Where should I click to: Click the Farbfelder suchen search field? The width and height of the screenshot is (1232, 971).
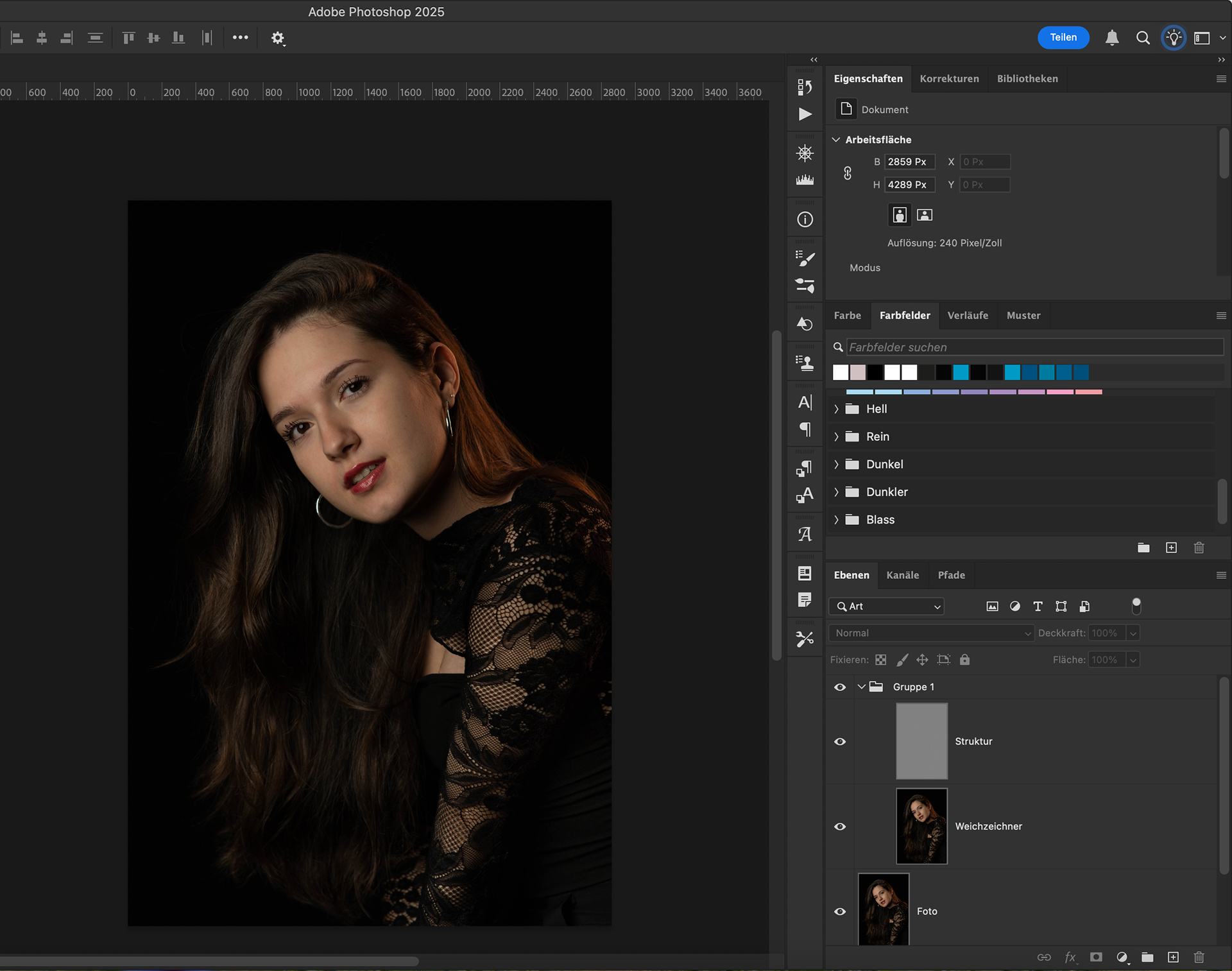pyautogui.click(x=1034, y=347)
